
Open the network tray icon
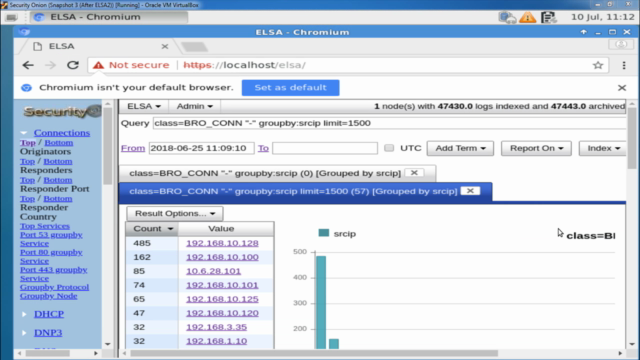[507, 17]
